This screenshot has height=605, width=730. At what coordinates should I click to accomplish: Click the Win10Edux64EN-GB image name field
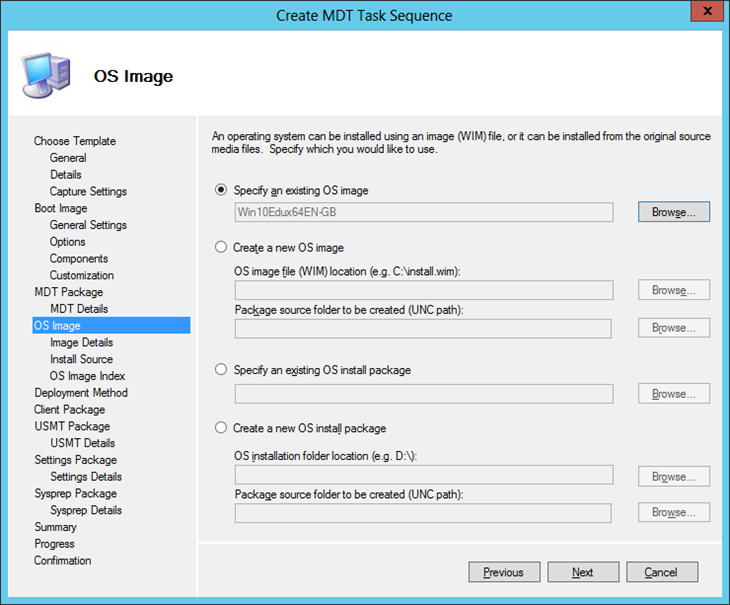[x=423, y=212]
